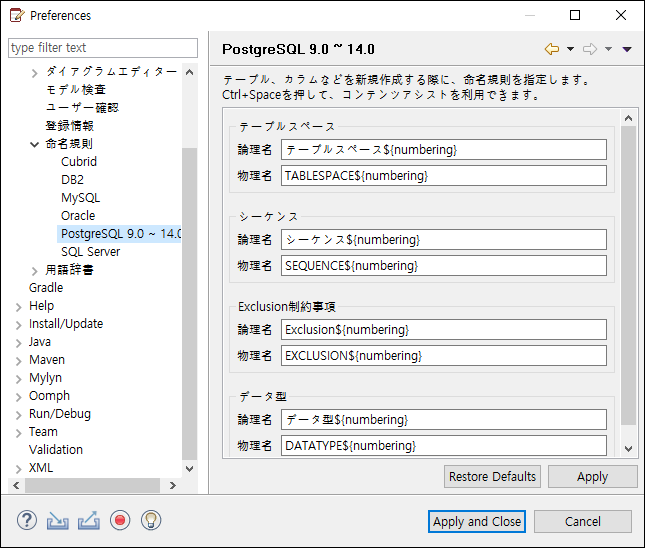
Task: Click the Help question mark icon
Action: coord(27,520)
